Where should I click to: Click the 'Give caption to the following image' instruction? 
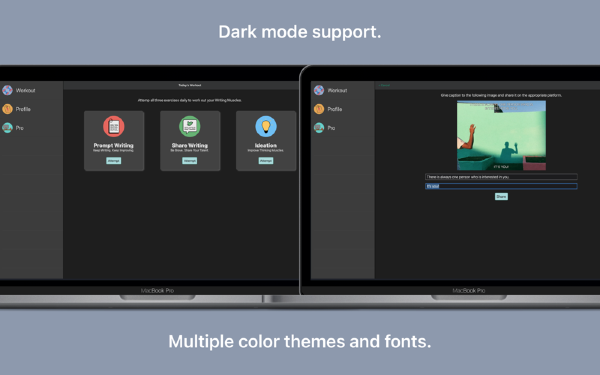501,95
